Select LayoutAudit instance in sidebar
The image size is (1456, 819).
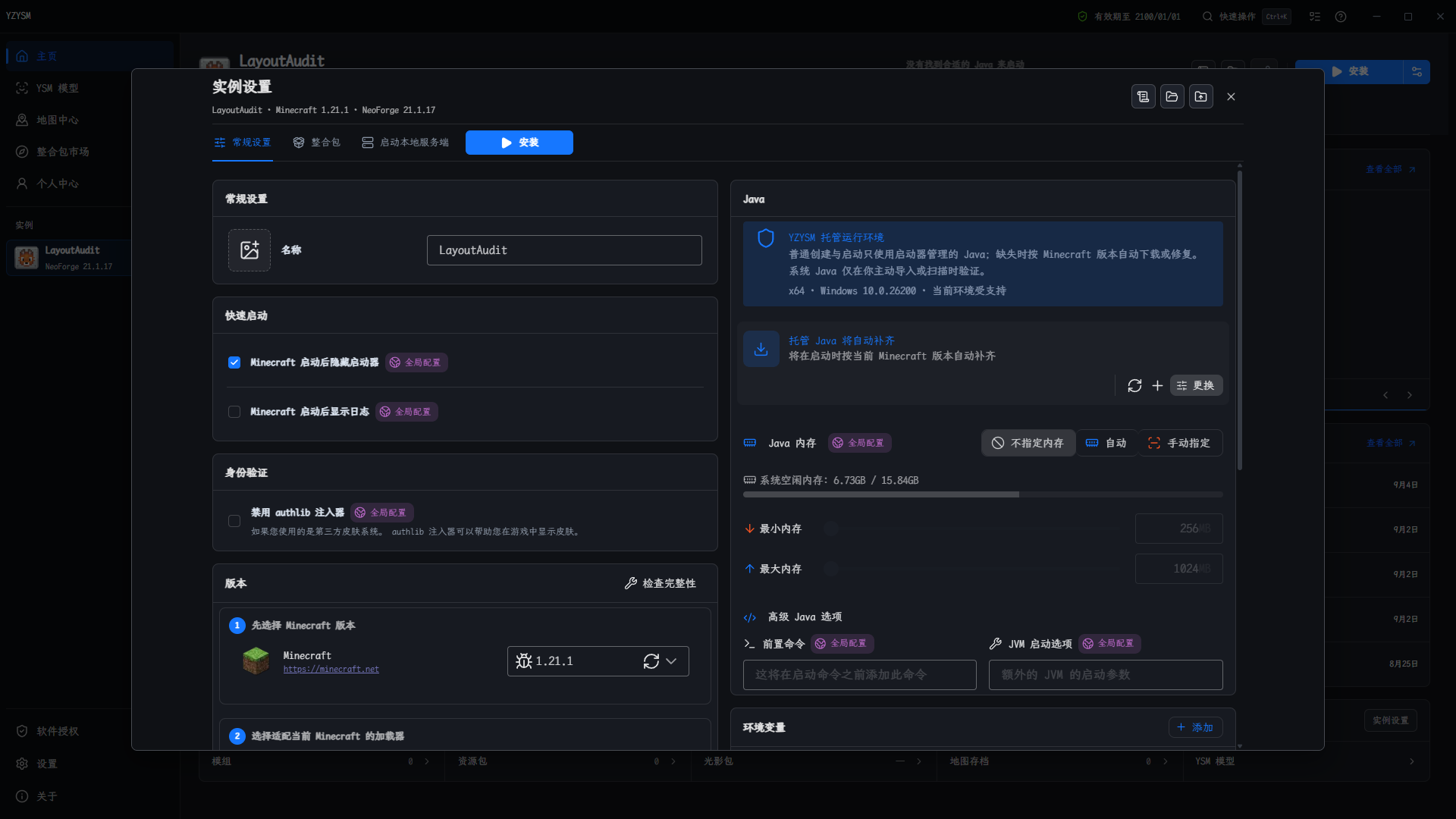[70, 258]
